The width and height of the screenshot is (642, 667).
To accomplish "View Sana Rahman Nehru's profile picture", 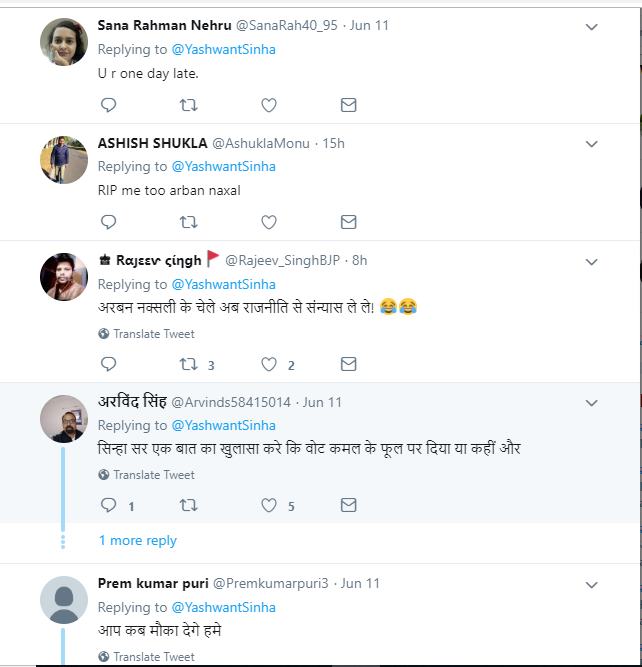I will click(64, 42).
